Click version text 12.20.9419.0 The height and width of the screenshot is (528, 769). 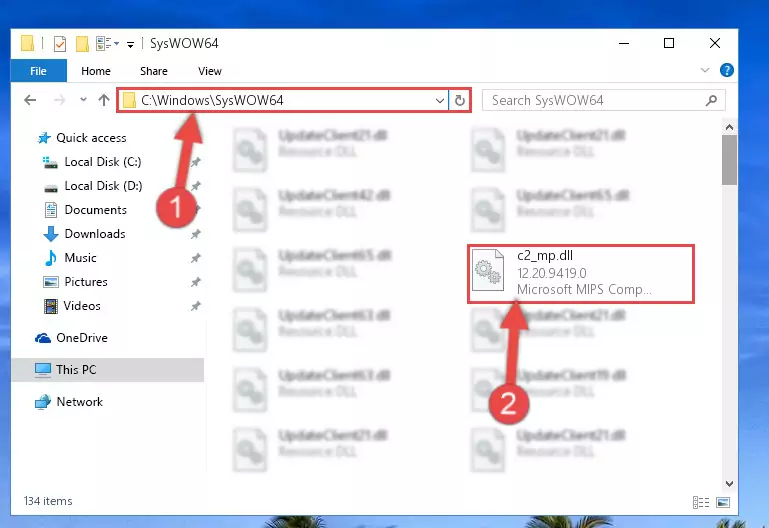tap(552, 273)
